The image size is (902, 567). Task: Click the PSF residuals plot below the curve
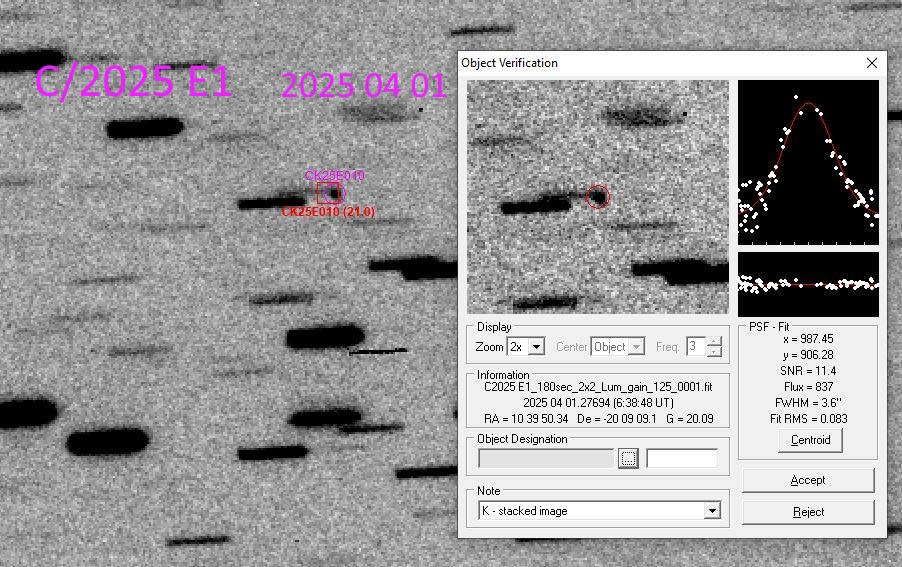pyautogui.click(x=808, y=284)
